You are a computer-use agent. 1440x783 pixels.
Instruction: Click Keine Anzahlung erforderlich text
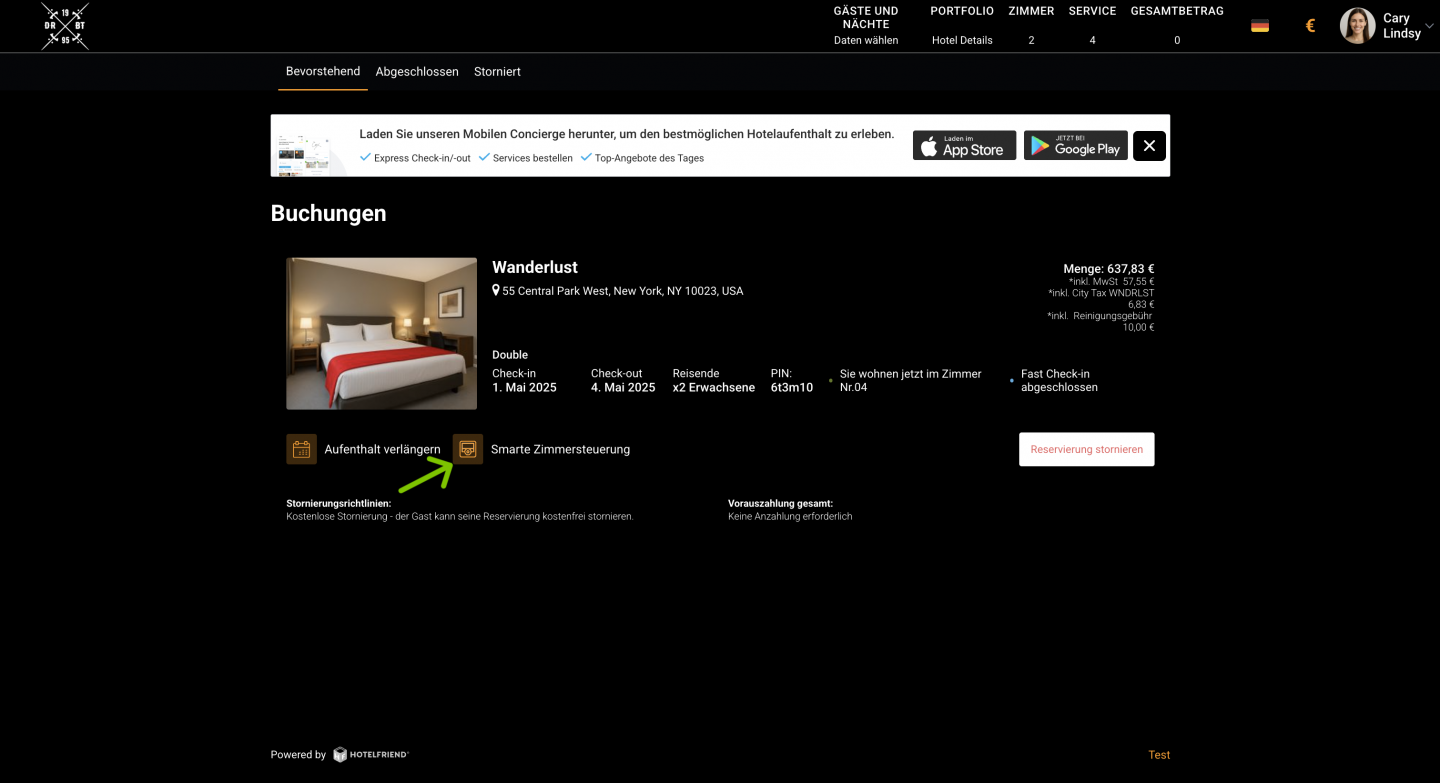pyautogui.click(x=790, y=517)
